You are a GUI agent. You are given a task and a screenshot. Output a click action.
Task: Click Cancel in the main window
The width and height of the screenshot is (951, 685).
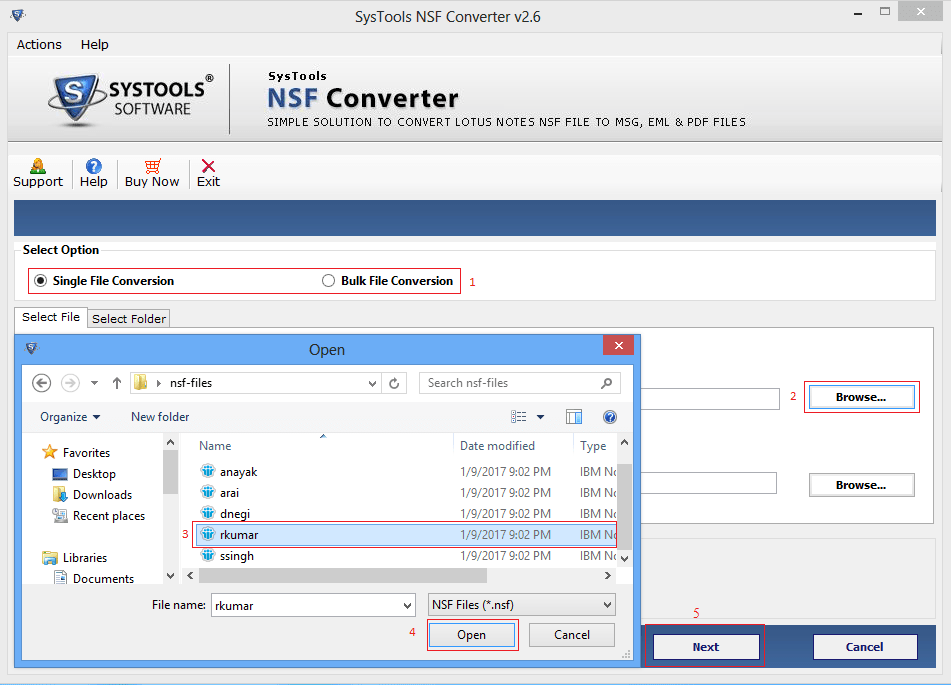pos(865,647)
